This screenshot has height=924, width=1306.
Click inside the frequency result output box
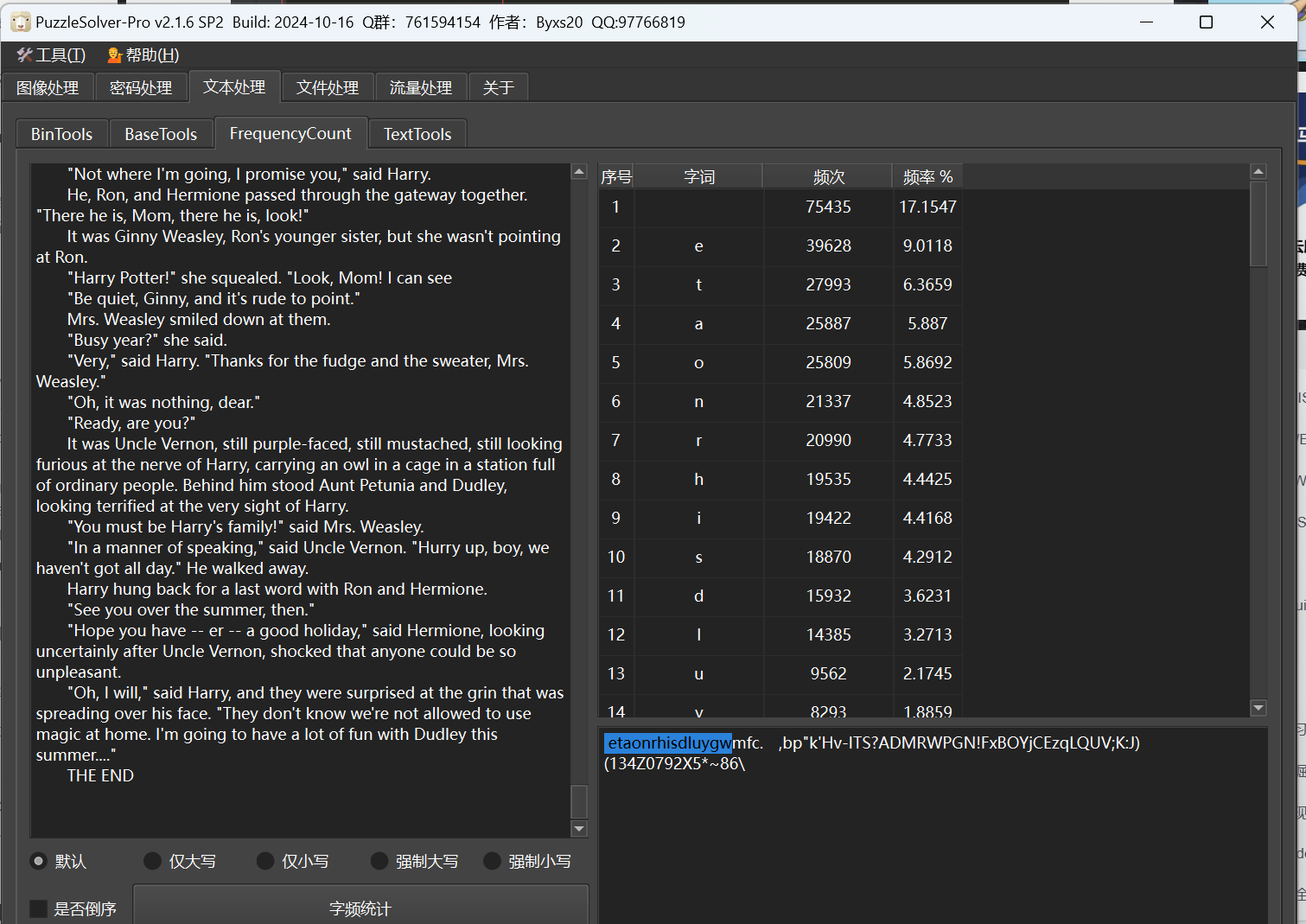[933, 825]
